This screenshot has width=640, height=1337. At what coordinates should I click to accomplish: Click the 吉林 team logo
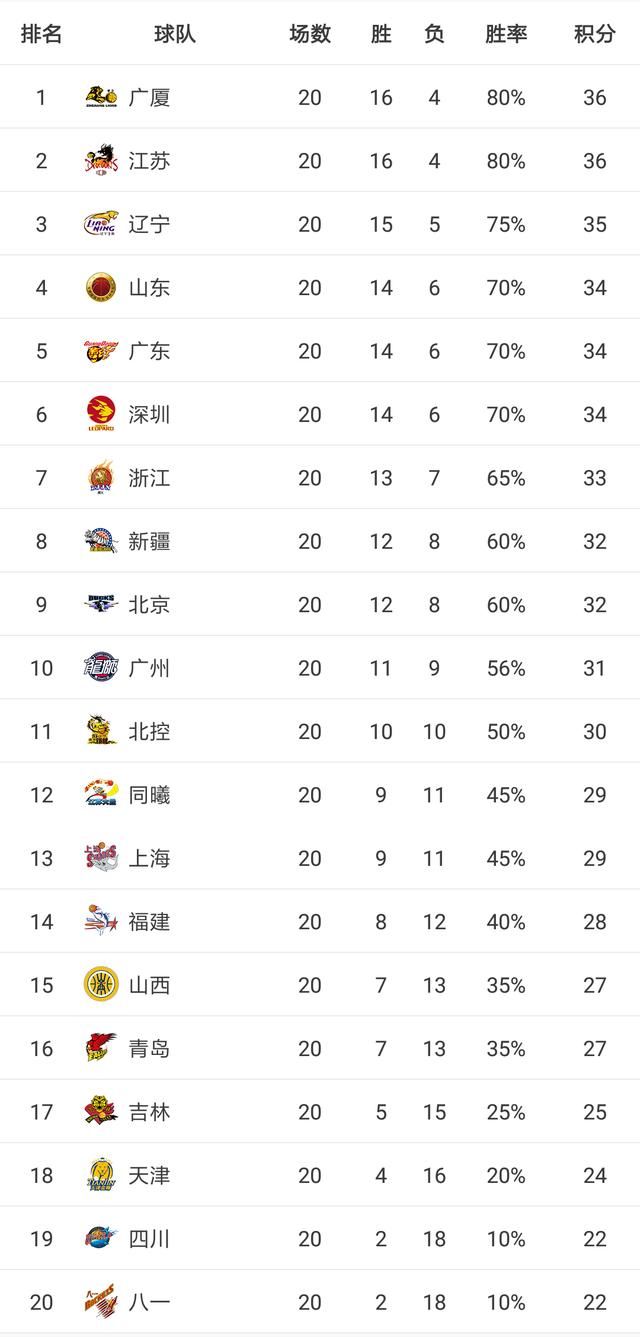101,1112
